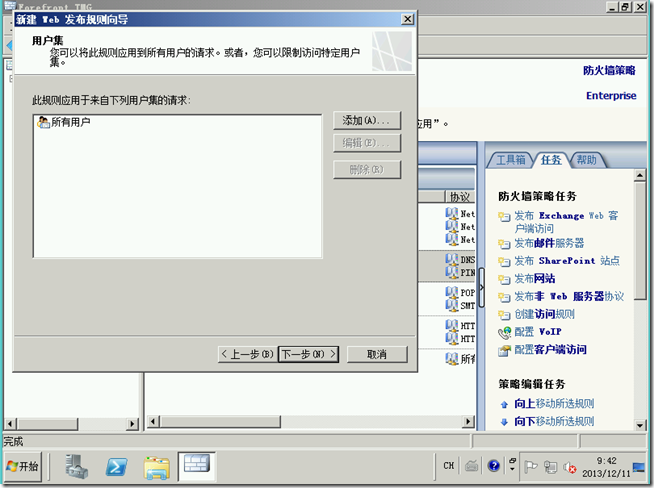This screenshot has height=488, width=654.
Task: Open 创建访问规则 task link
Action: (544, 314)
